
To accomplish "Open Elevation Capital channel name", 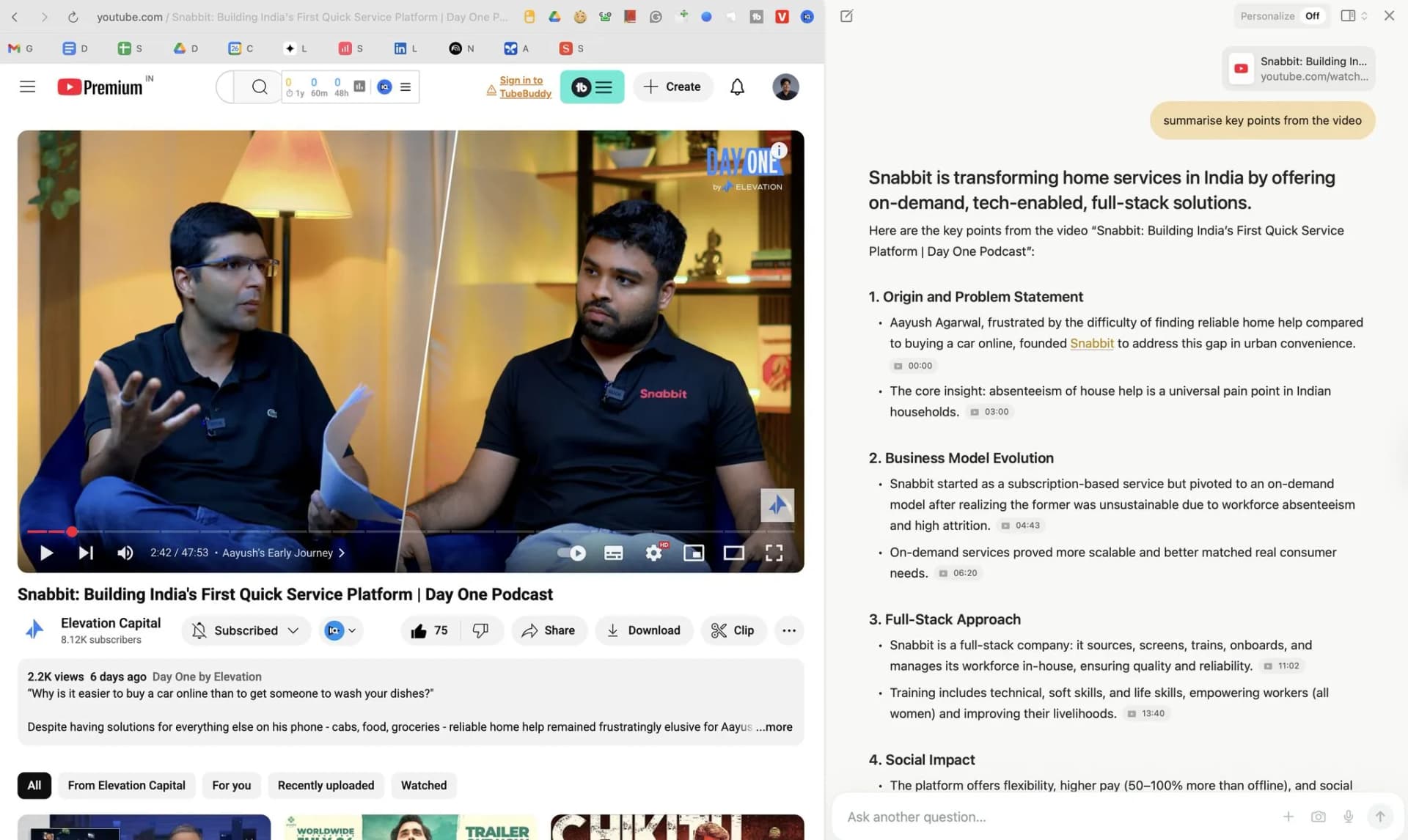I will (x=111, y=623).
